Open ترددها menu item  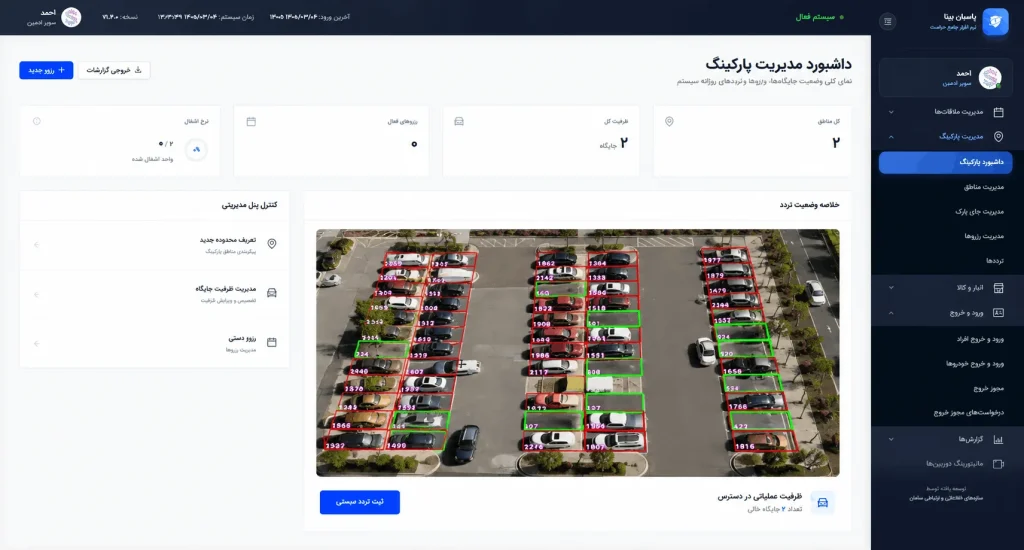[995, 261]
